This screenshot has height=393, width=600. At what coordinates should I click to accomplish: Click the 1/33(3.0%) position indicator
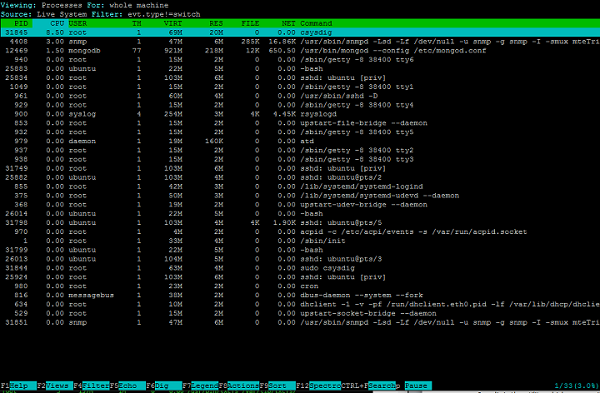pos(576,385)
